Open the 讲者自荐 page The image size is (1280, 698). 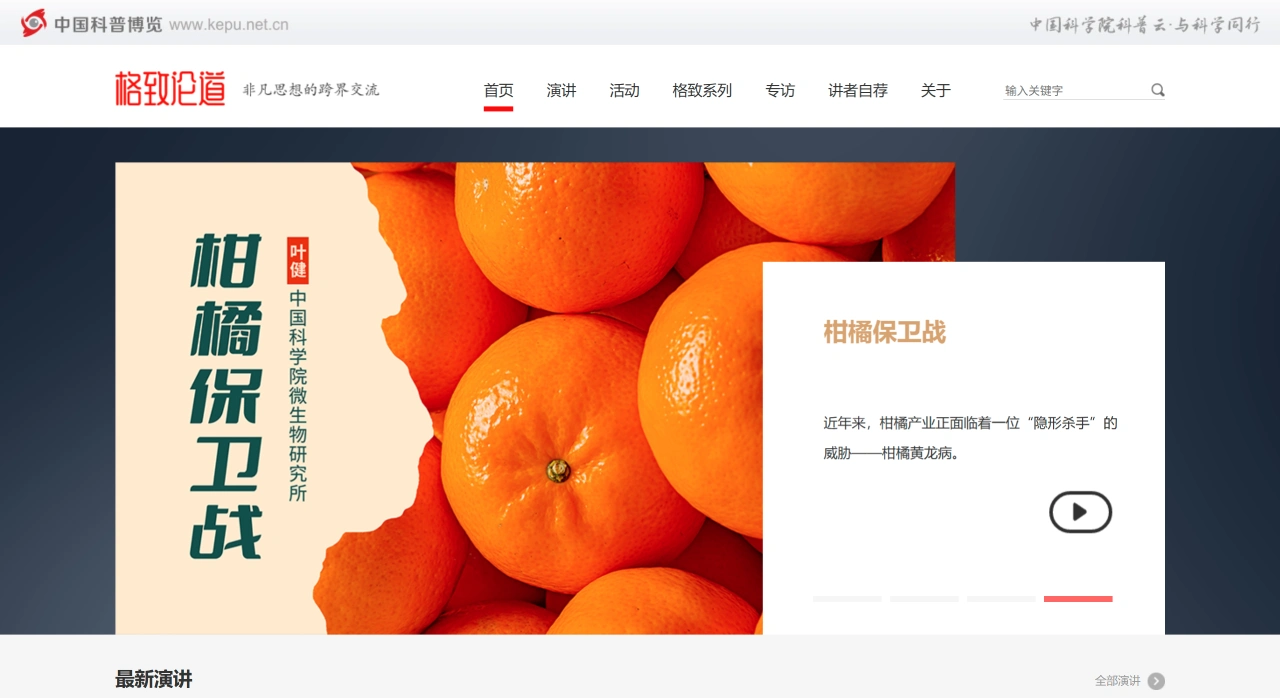click(x=857, y=91)
